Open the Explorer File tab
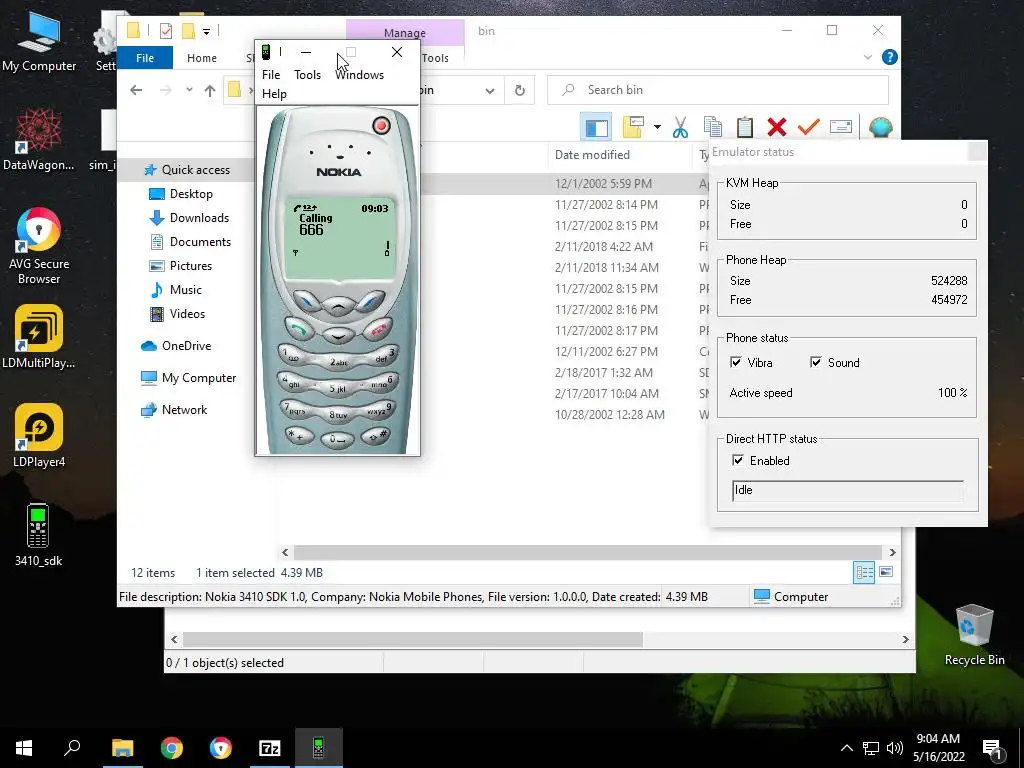This screenshot has height=768, width=1024. pos(145,57)
